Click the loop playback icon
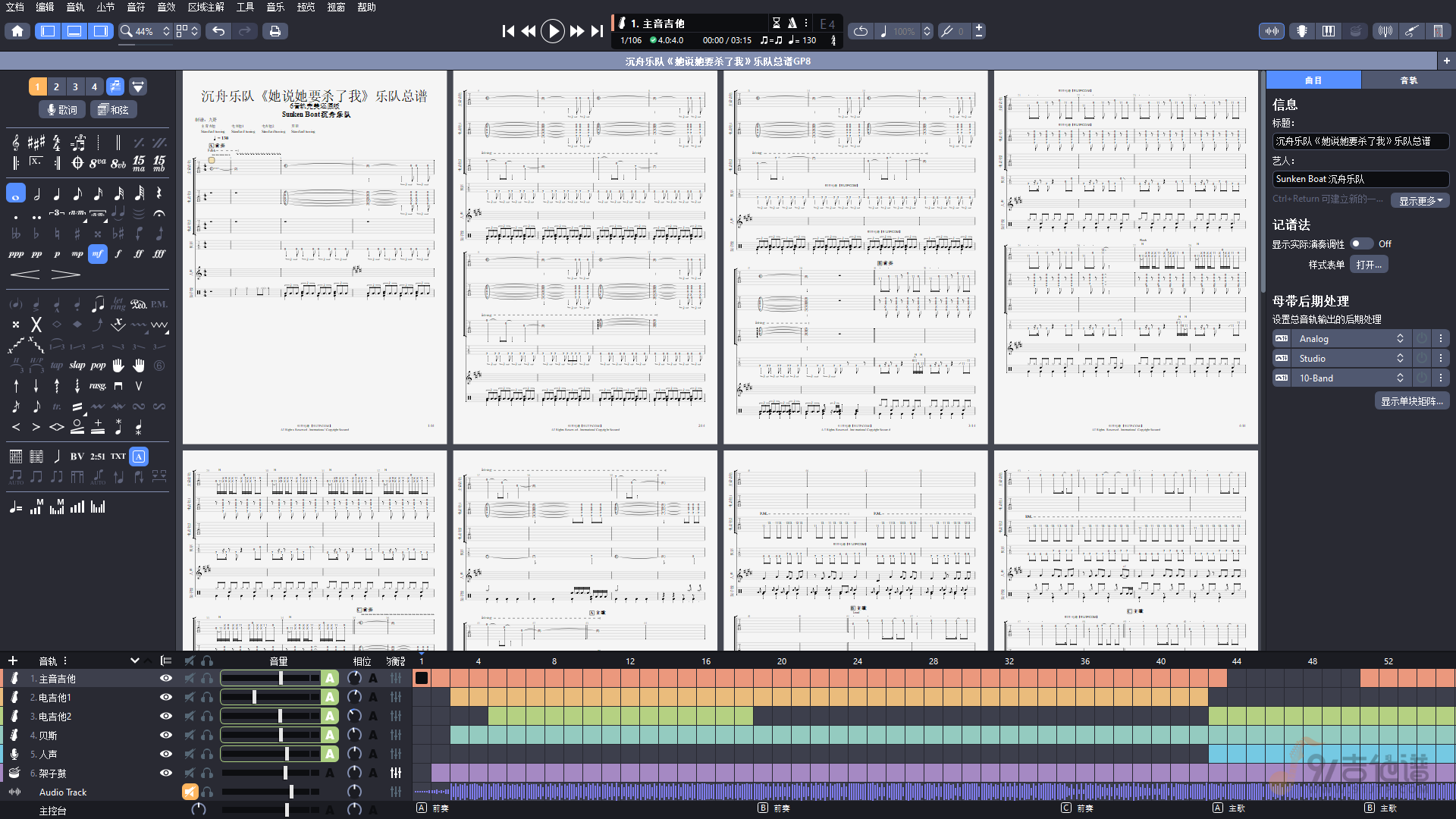This screenshot has height=819, width=1456. 861,31
